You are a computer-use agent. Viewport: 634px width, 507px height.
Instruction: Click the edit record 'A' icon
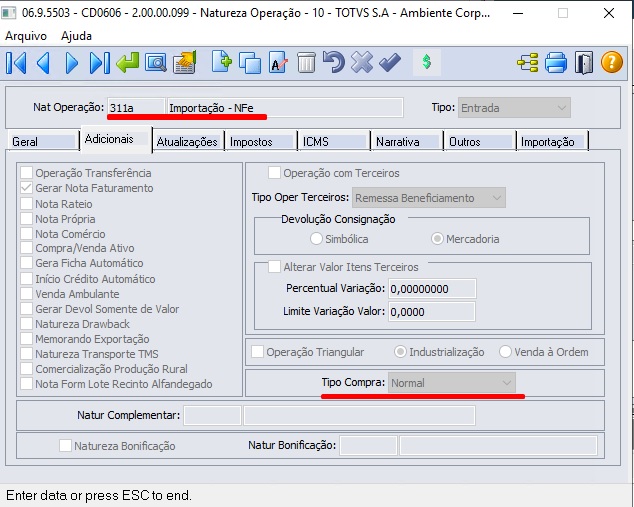[x=278, y=63]
